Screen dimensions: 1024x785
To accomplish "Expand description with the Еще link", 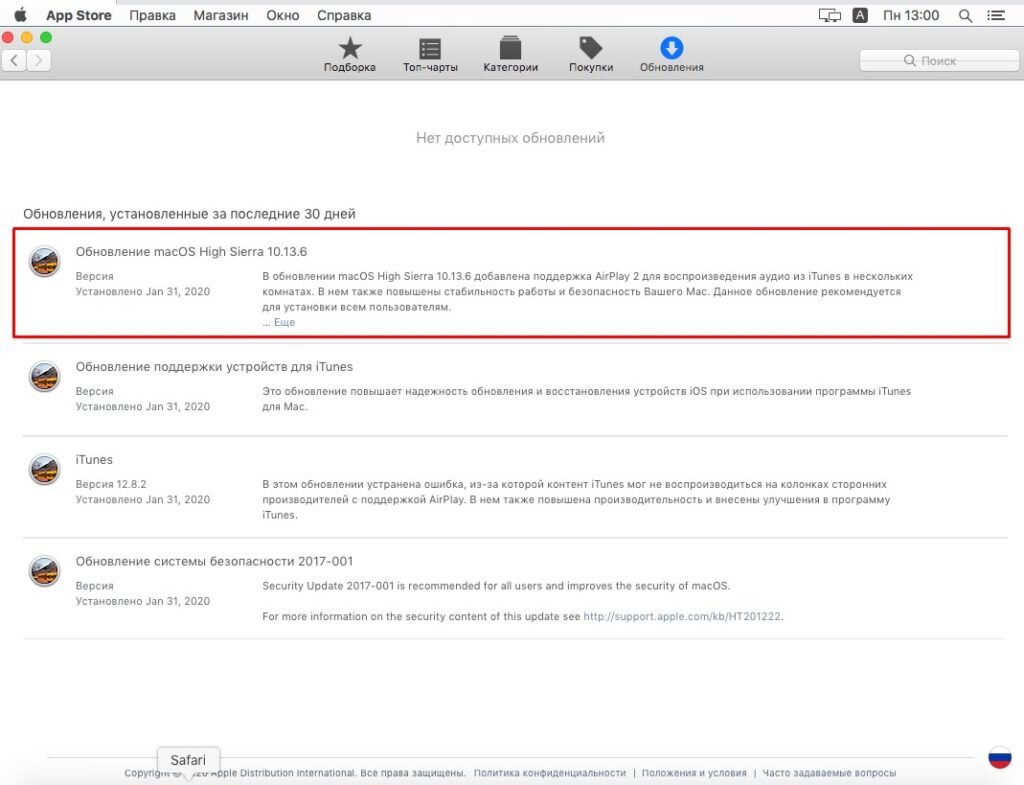I will click(x=284, y=322).
